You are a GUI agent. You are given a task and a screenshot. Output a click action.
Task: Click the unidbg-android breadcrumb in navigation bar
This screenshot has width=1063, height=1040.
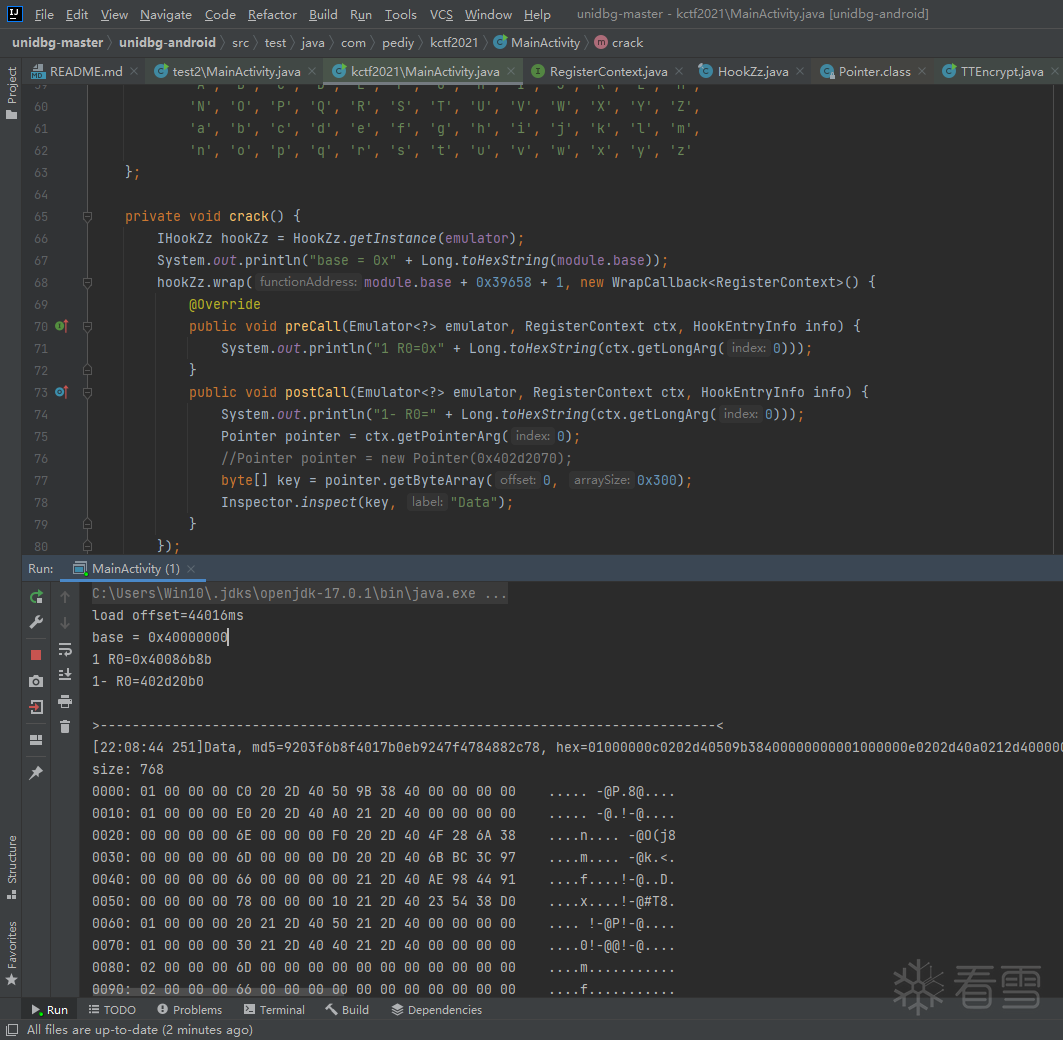[x=167, y=43]
